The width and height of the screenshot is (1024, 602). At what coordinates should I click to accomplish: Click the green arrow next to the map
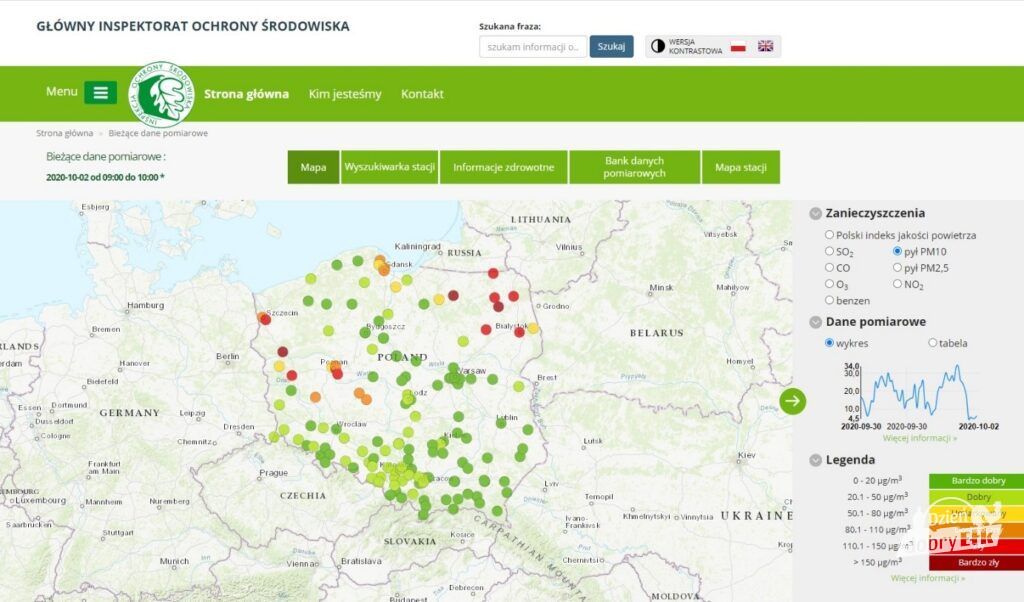(x=793, y=401)
